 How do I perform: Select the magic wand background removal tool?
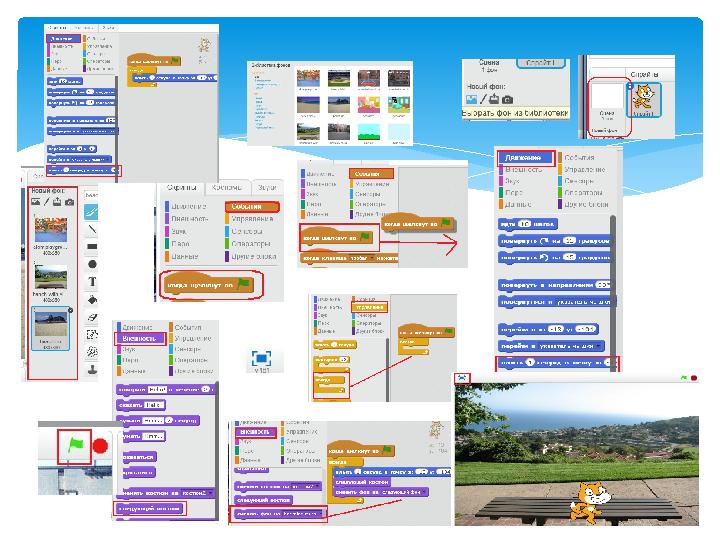click(x=92, y=352)
